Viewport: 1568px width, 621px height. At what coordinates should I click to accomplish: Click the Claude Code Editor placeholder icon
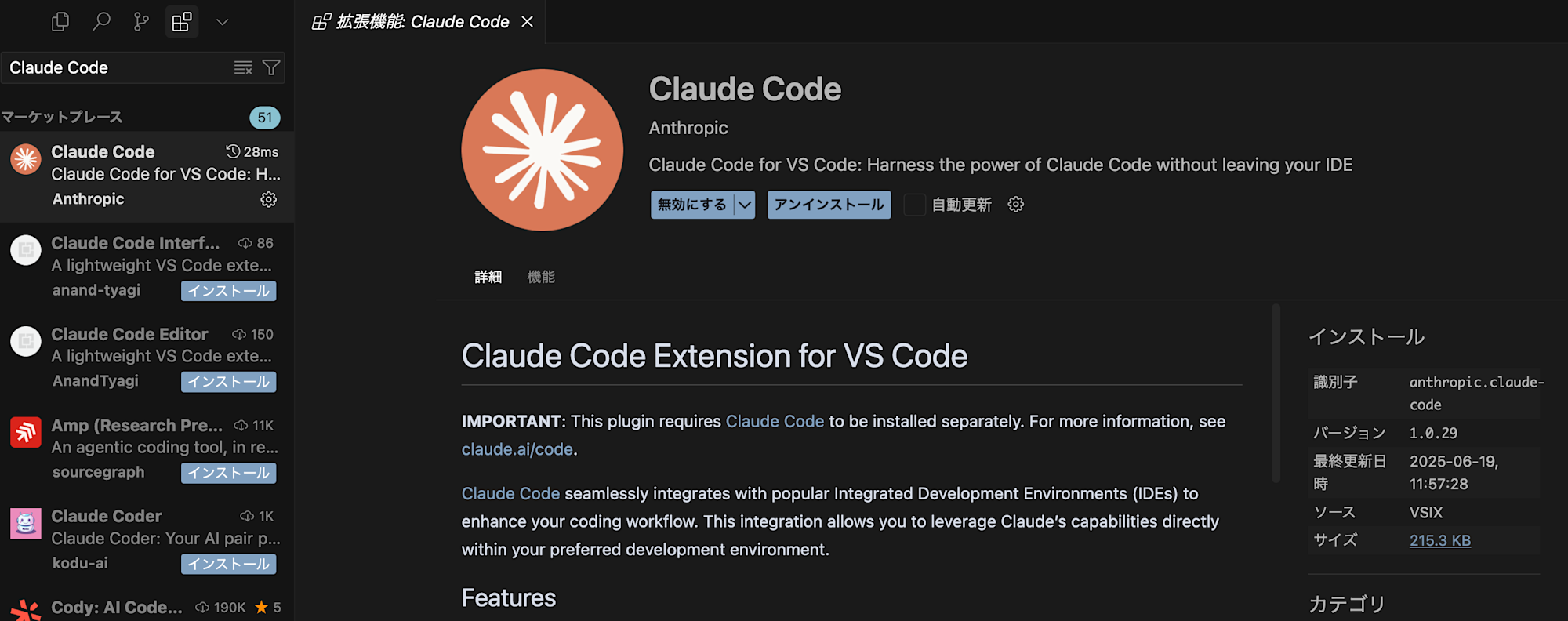tap(26, 341)
